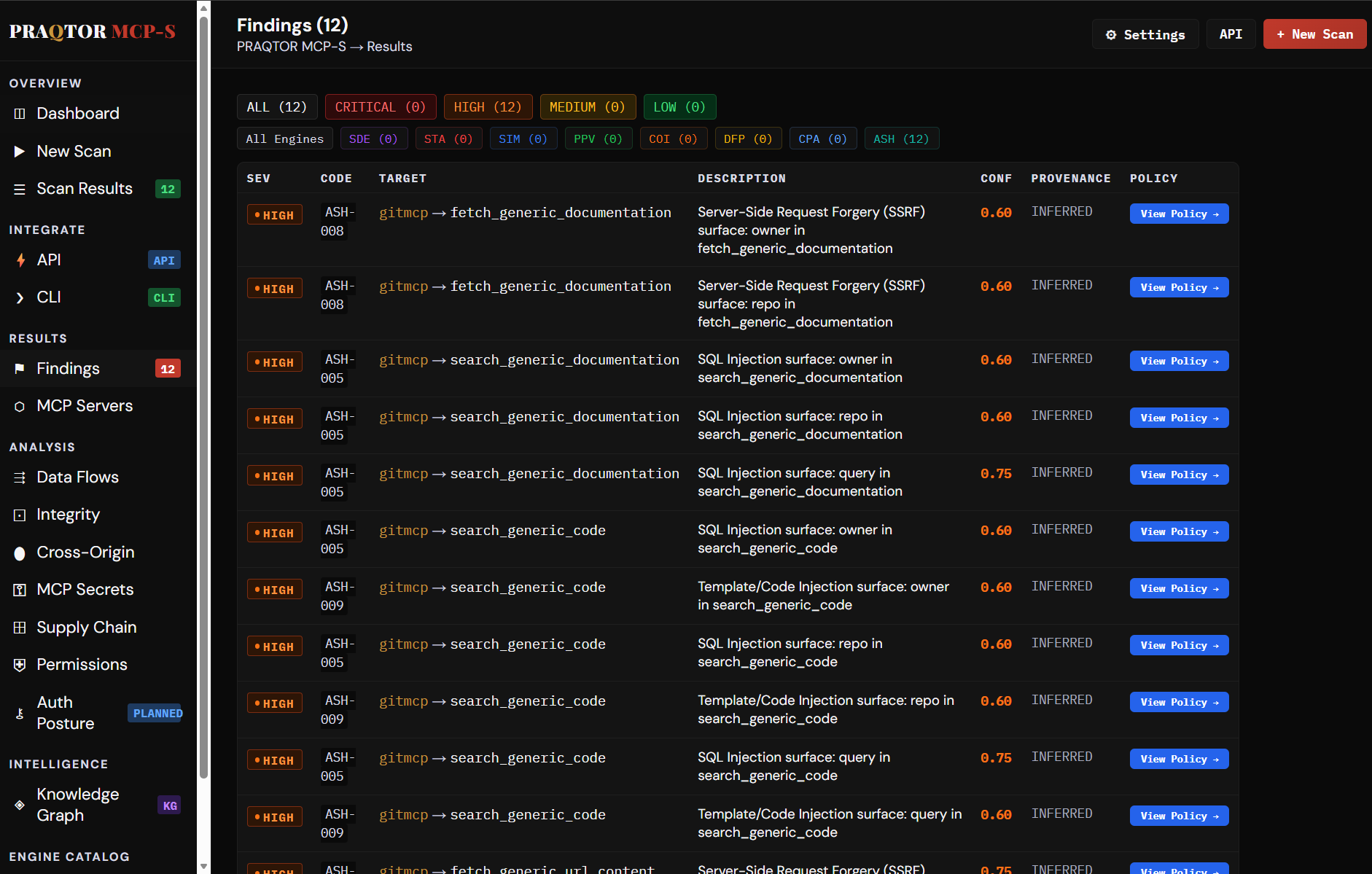
Task: Click the Knowledge Graph diamond icon
Action: pyautogui.click(x=20, y=805)
